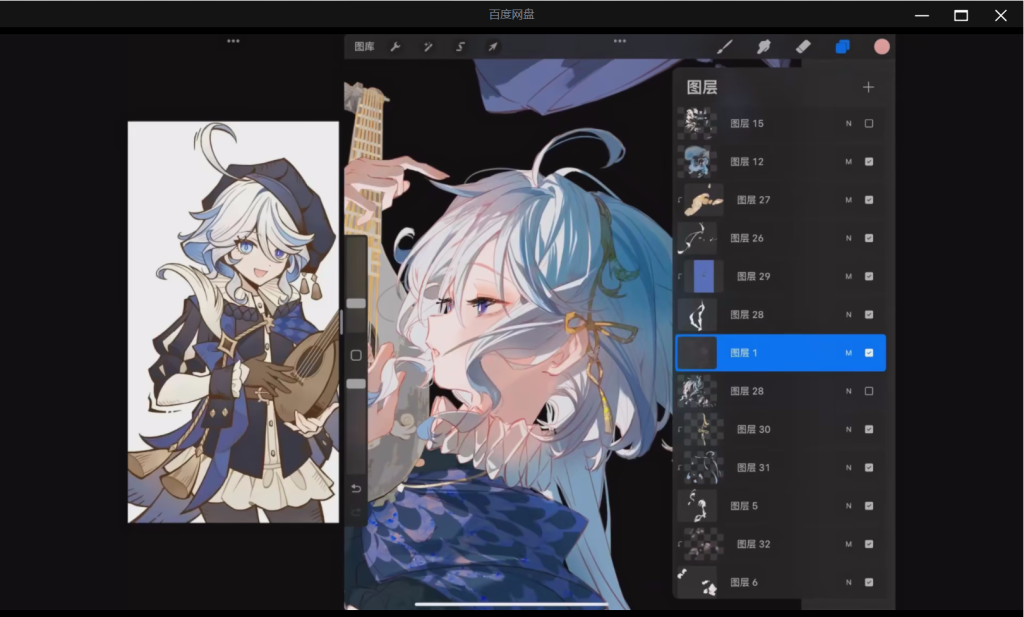
Task: Click the blue thumbnail of 图层 29
Action: pyautogui.click(x=704, y=276)
